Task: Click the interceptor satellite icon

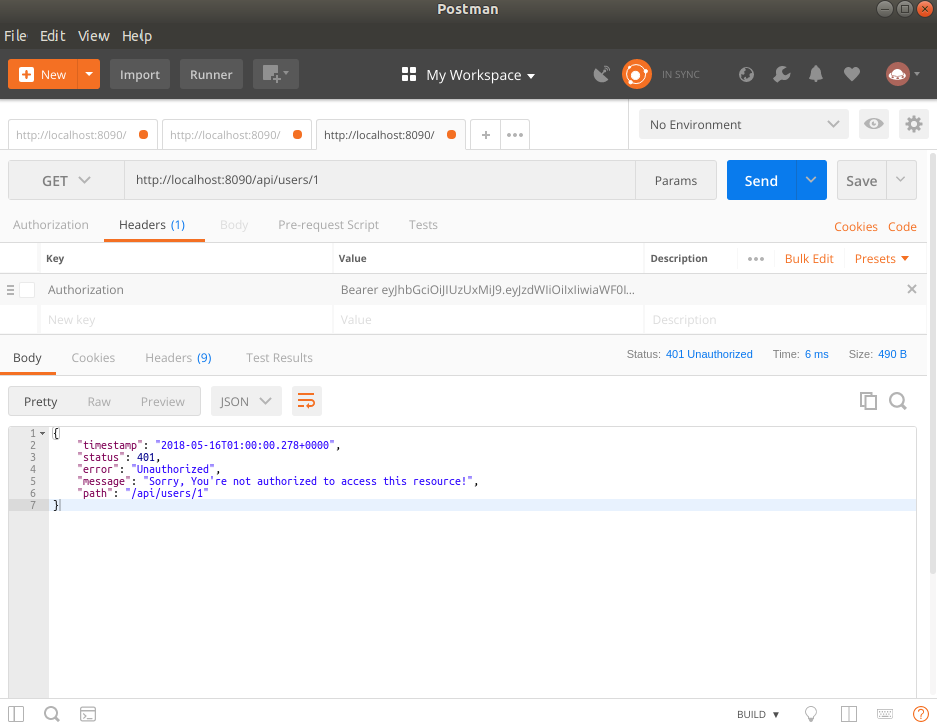Action: click(x=602, y=74)
